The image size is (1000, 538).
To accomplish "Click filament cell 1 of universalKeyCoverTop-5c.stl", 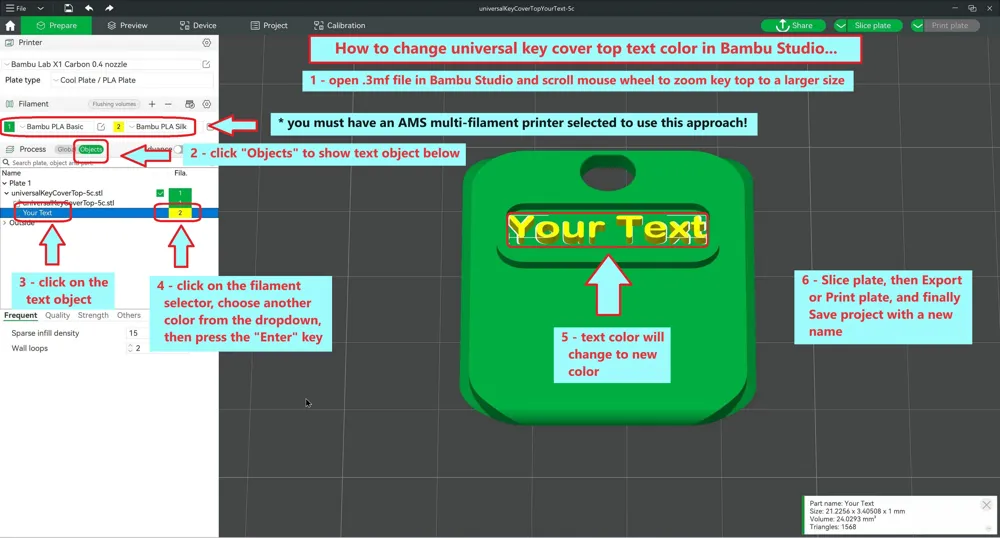I will click(180, 193).
